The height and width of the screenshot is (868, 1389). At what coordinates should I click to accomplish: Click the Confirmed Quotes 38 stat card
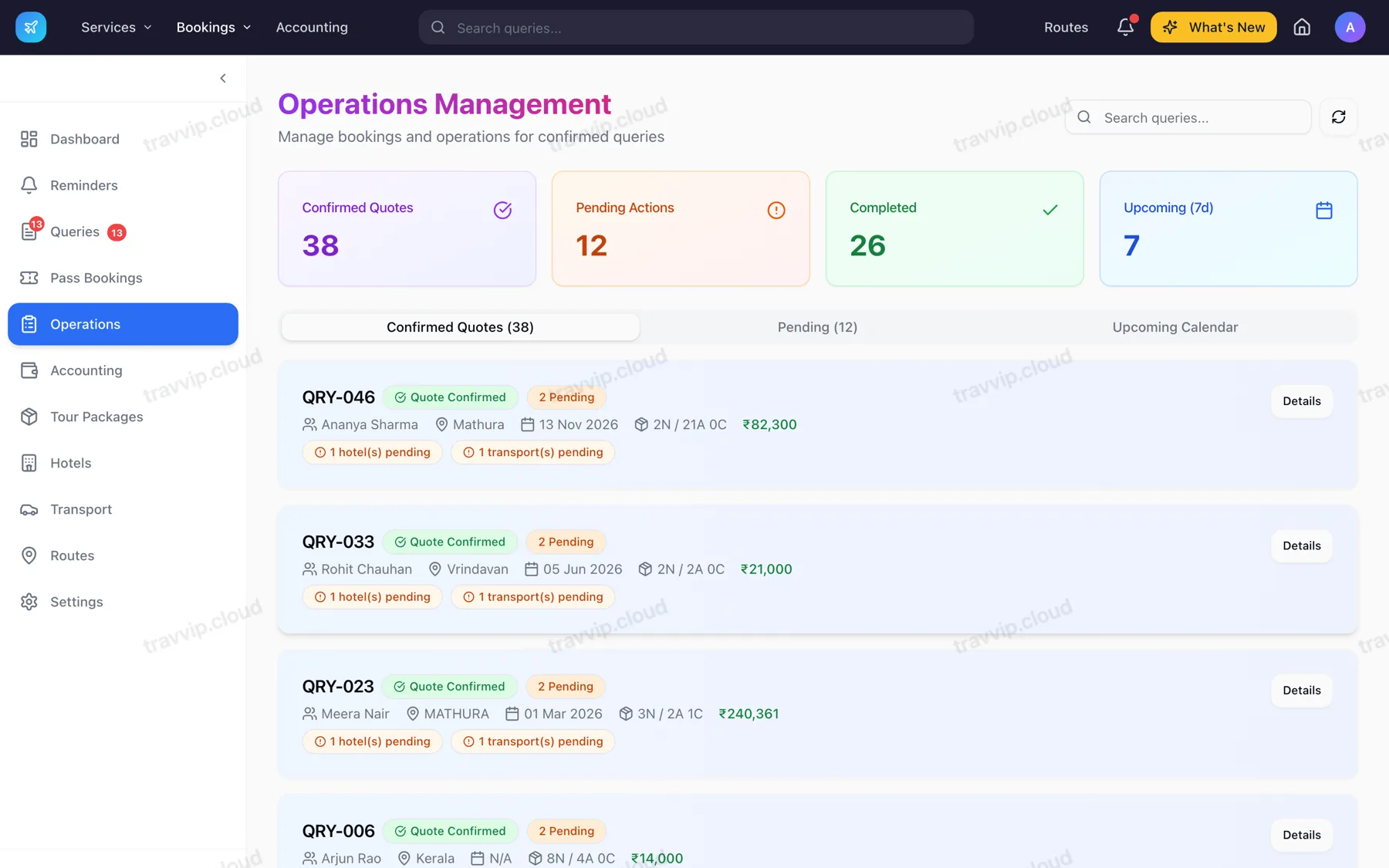click(407, 228)
